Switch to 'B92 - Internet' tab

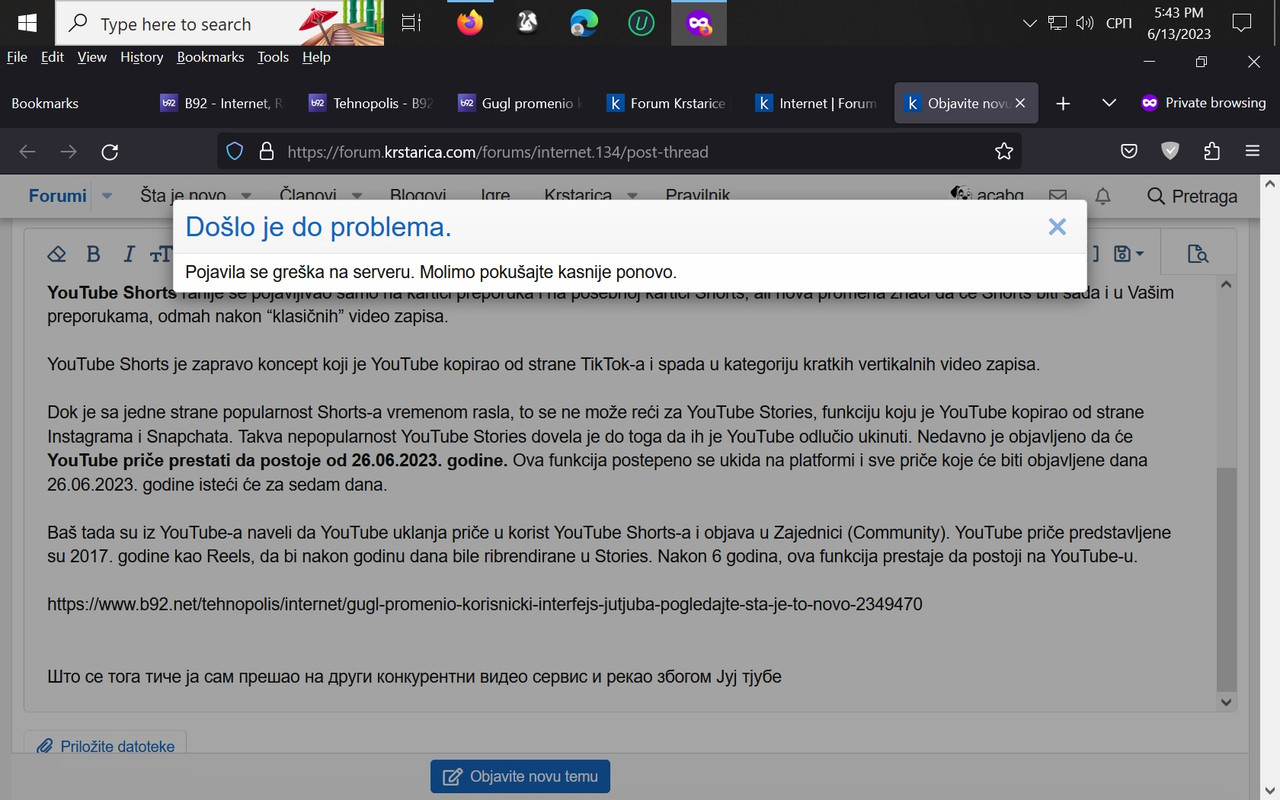click(224, 103)
